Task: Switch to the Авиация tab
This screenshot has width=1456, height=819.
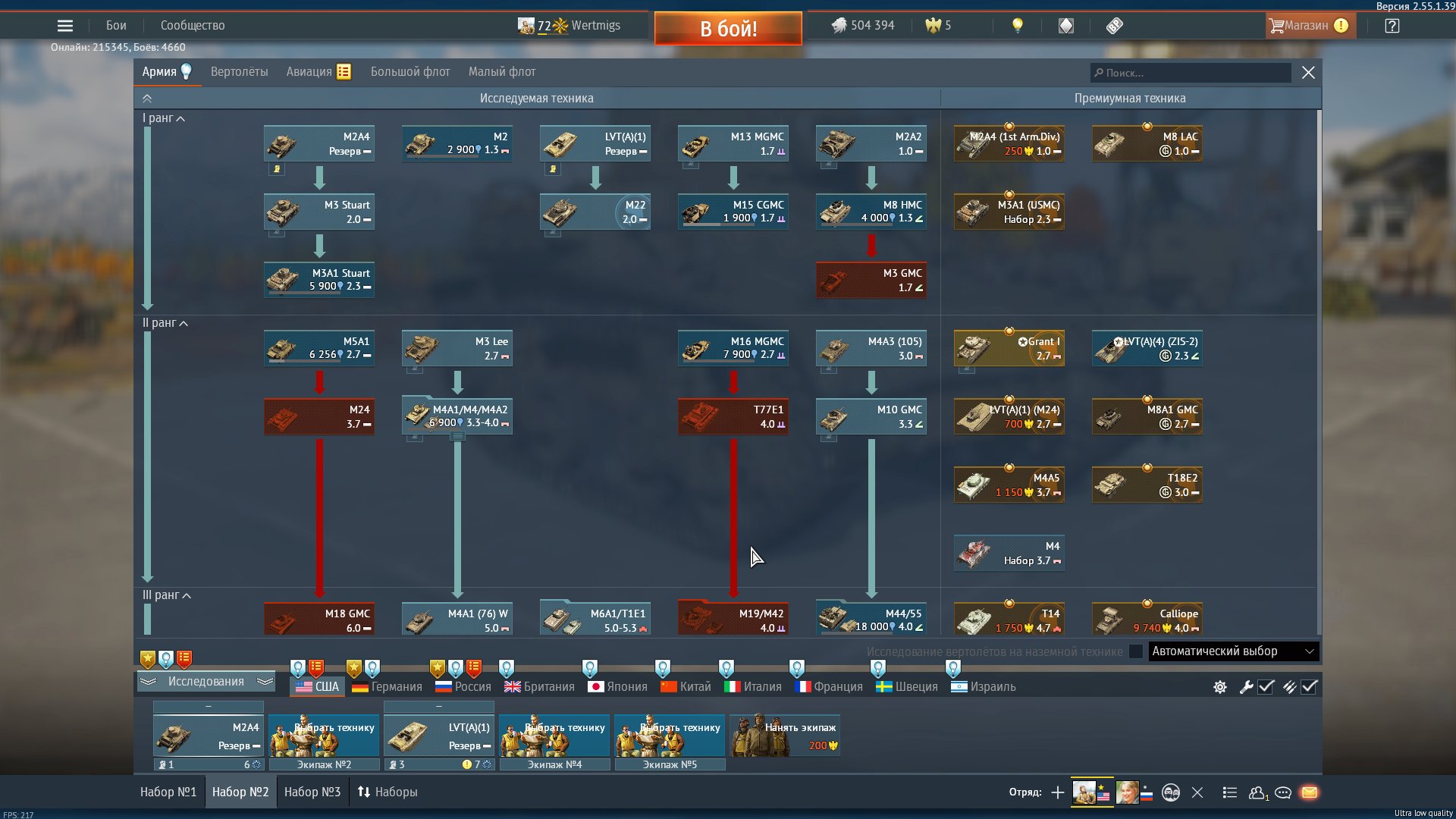Action: pos(309,72)
